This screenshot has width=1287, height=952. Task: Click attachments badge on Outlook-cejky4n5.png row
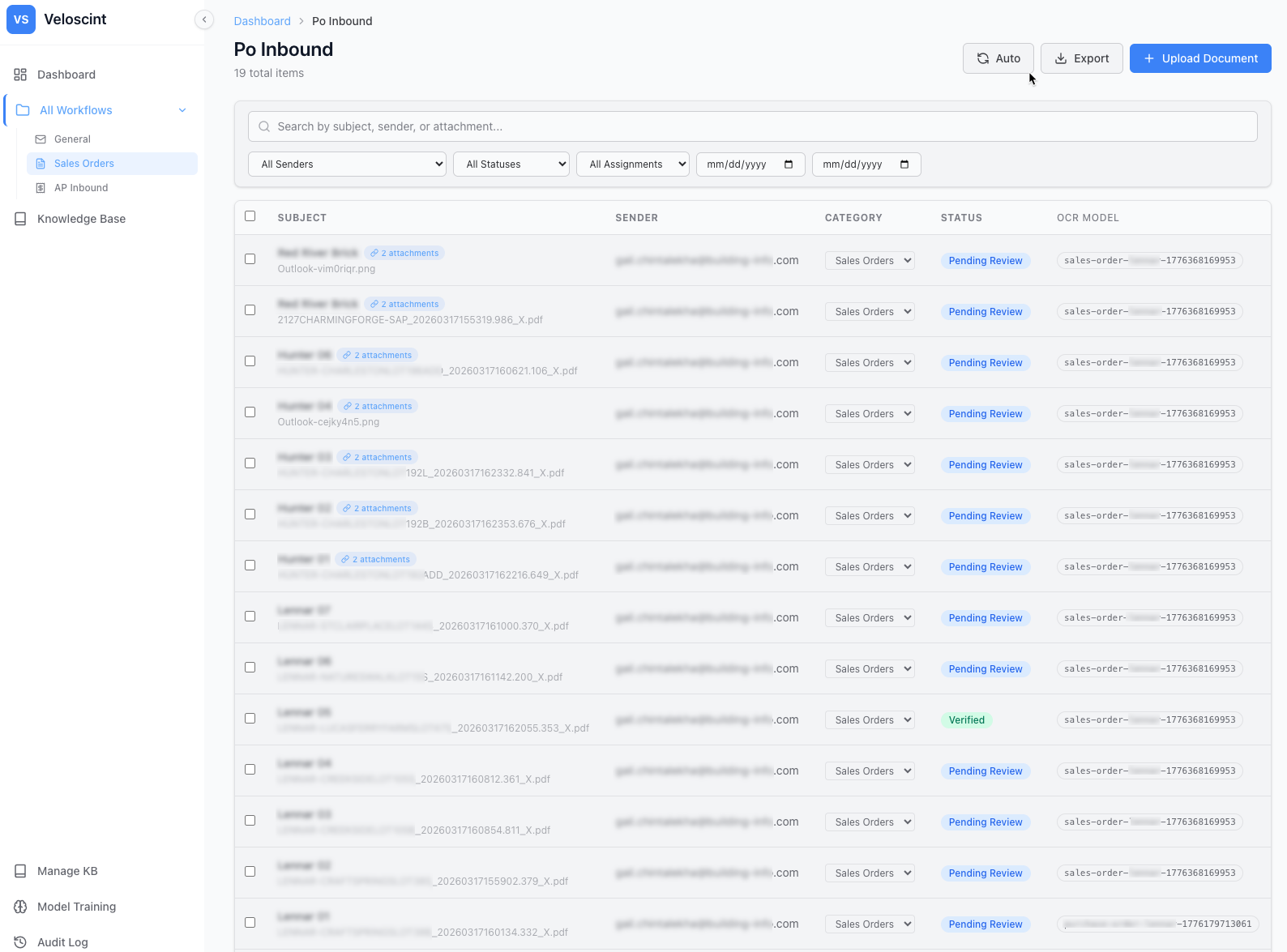pos(378,406)
